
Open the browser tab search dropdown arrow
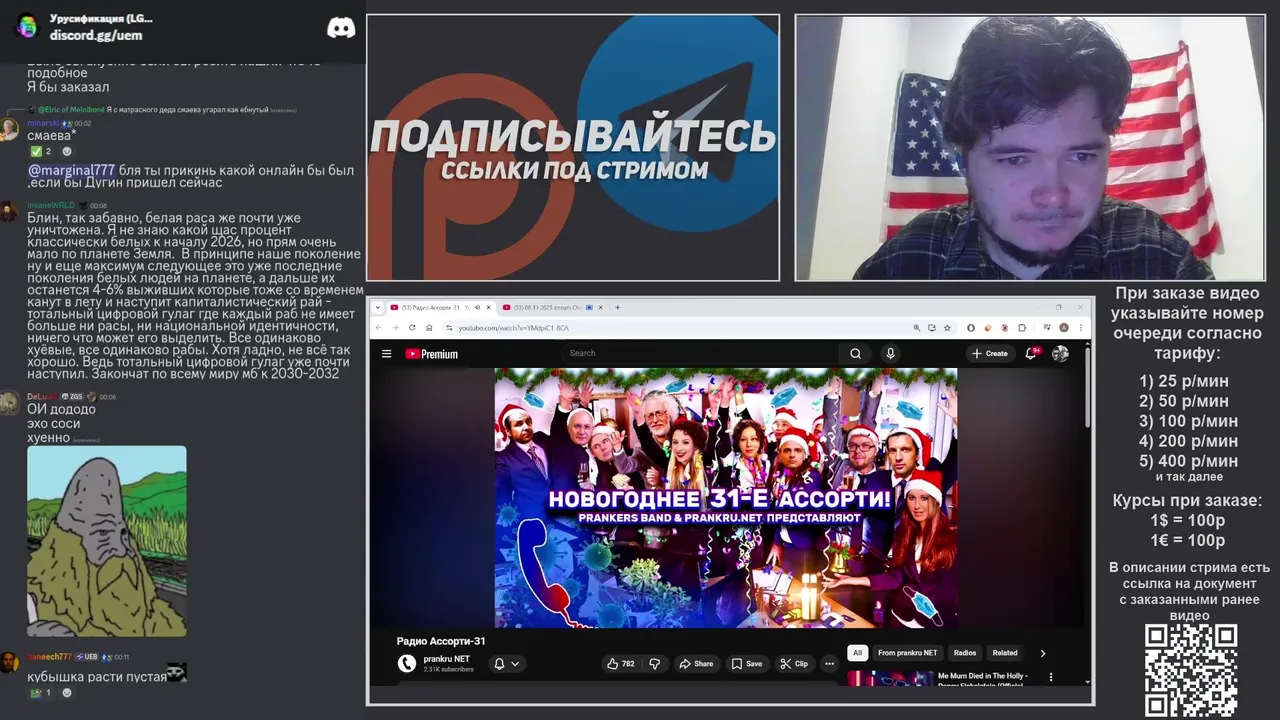pos(378,307)
